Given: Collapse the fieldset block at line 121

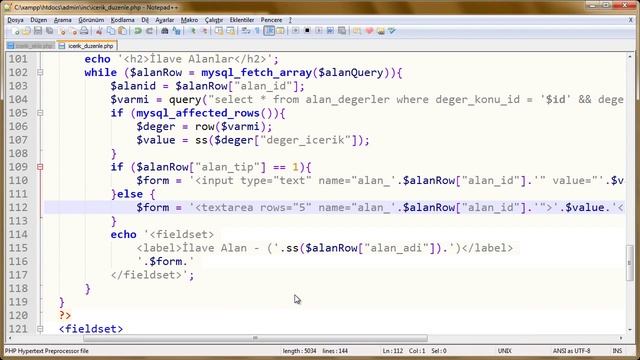Looking at the screenshot, I should pyautogui.click(x=40, y=329).
